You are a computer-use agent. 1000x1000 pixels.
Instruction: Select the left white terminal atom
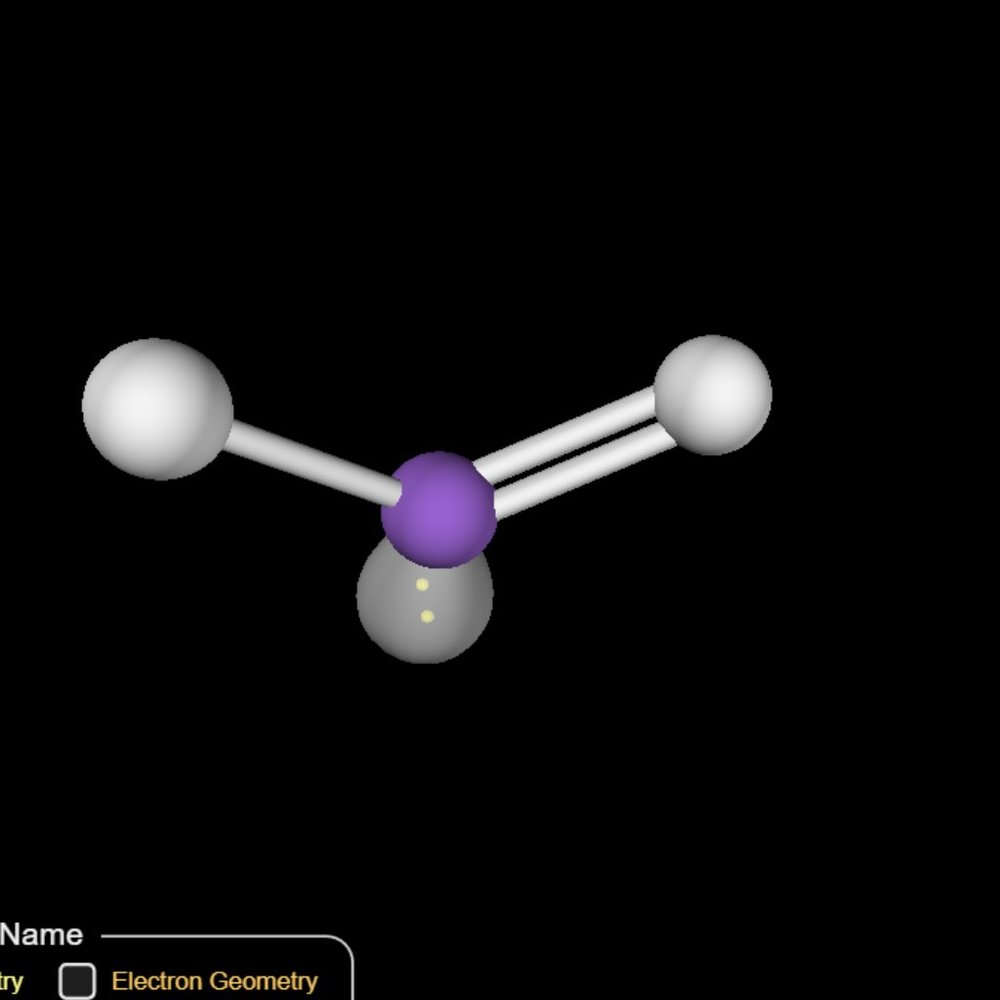click(157, 409)
